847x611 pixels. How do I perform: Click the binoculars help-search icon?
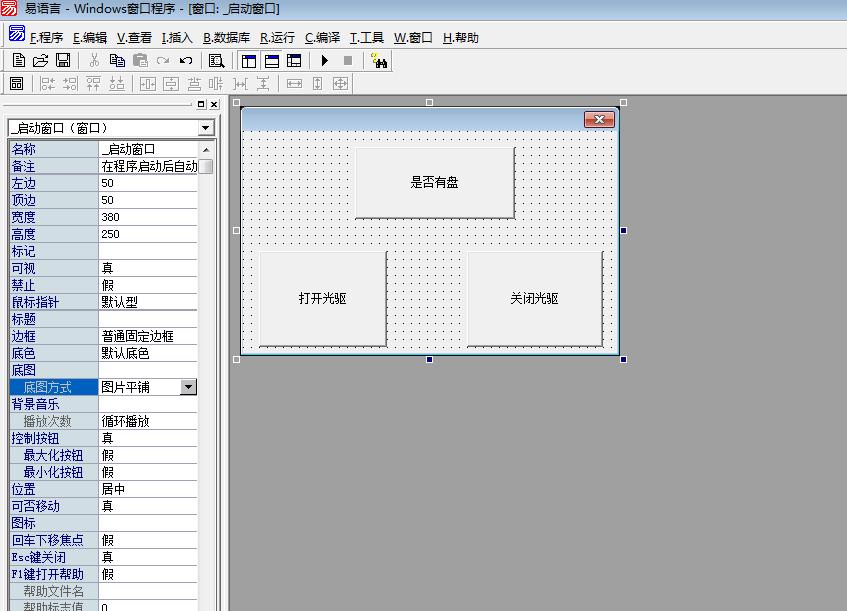click(379, 61)
